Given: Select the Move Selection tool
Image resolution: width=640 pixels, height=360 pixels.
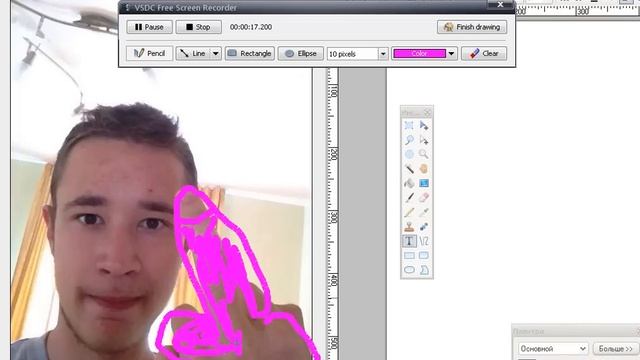Looking at the screenshot, I should [x=424, y=140].
